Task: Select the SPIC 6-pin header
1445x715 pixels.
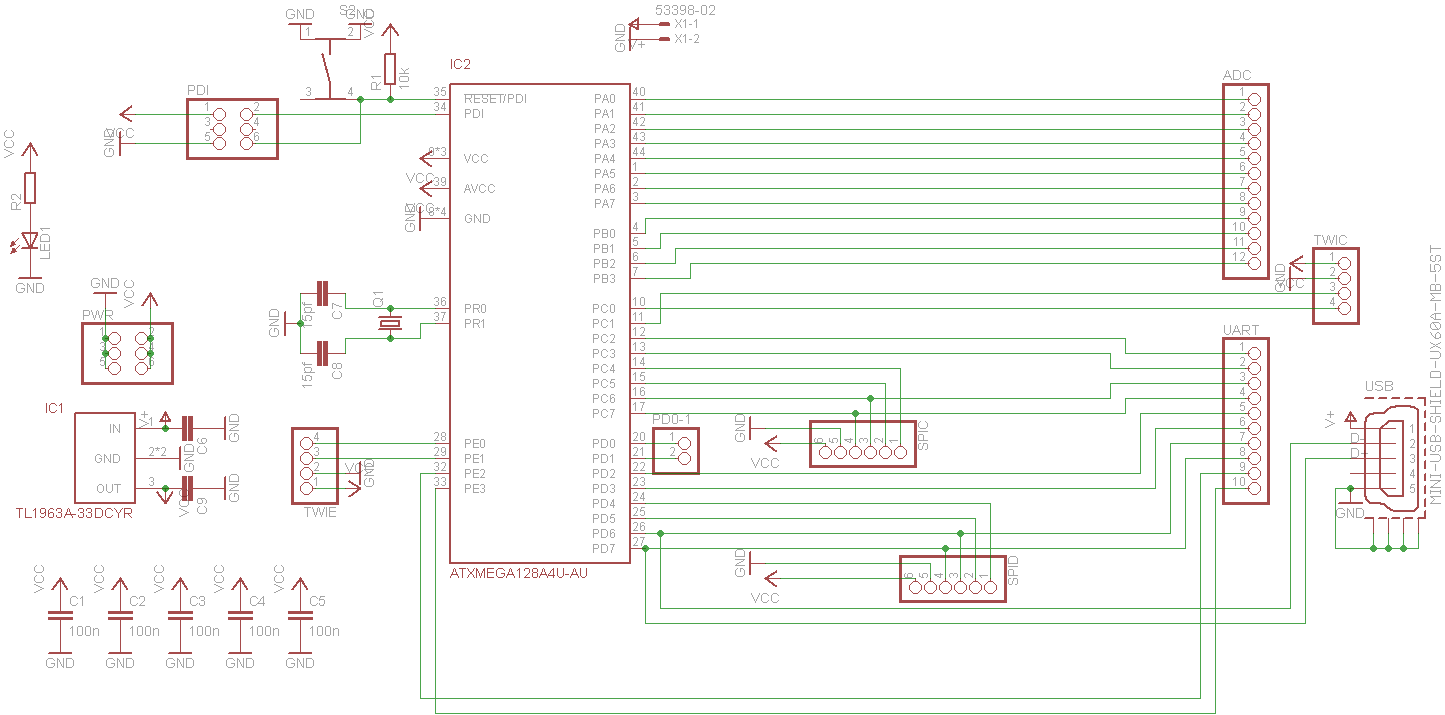Action: tap(863, 444)
